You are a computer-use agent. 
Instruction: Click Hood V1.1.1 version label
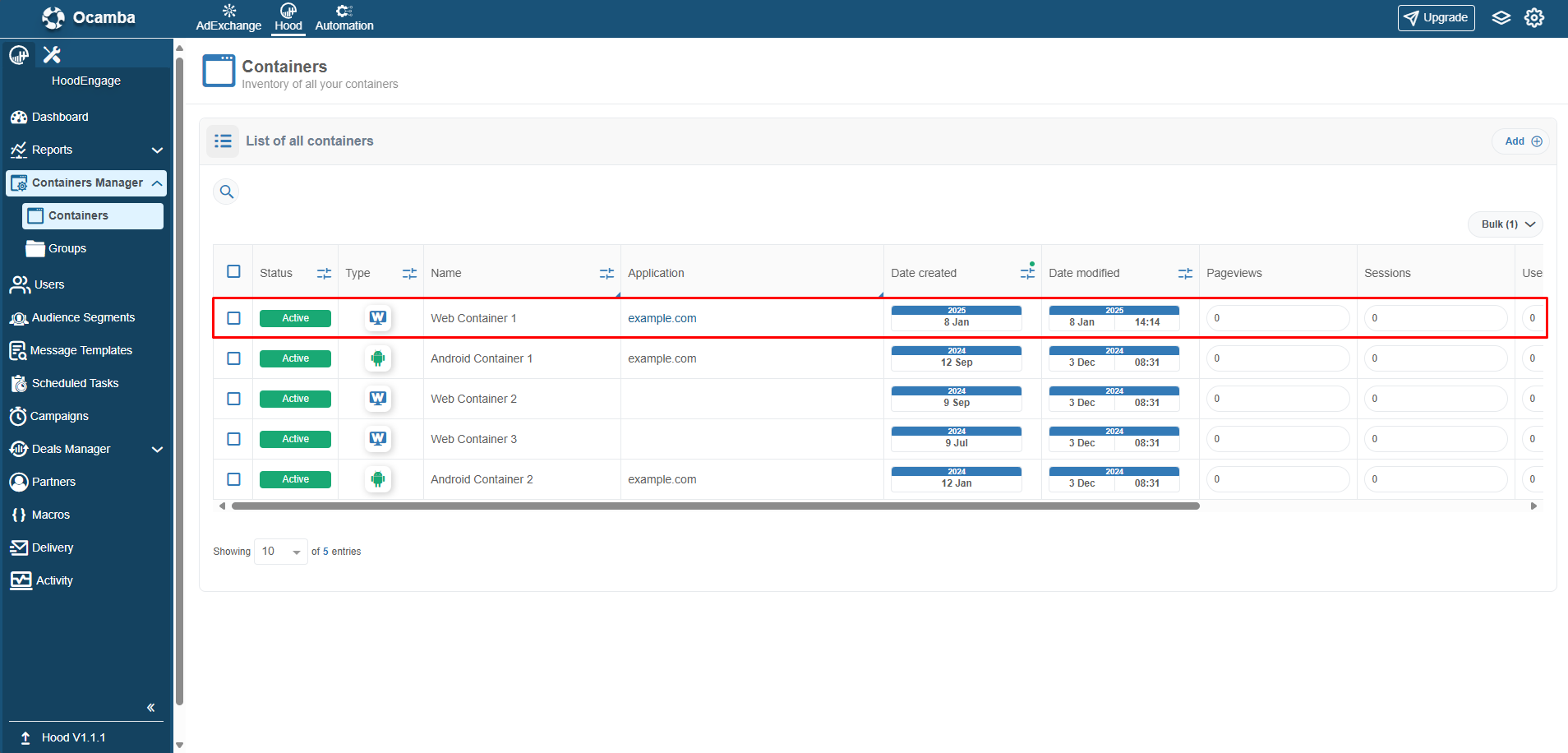[73, 737]
